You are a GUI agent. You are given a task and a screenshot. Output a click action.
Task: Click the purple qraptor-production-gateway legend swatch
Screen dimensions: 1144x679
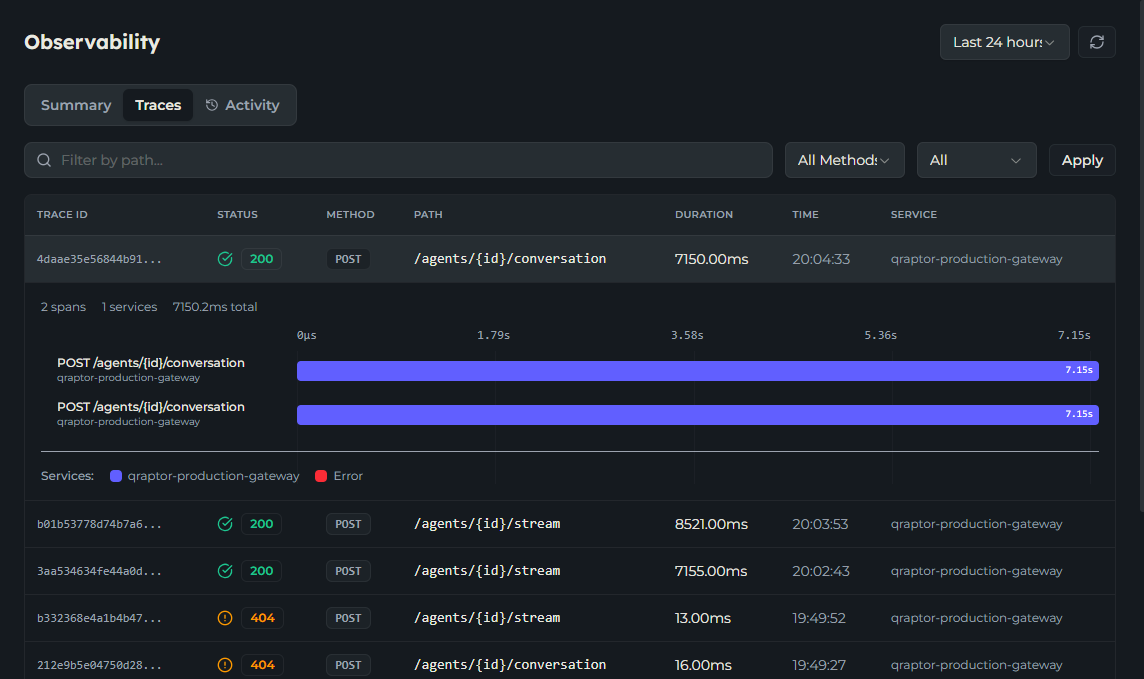tap(115, 476)
